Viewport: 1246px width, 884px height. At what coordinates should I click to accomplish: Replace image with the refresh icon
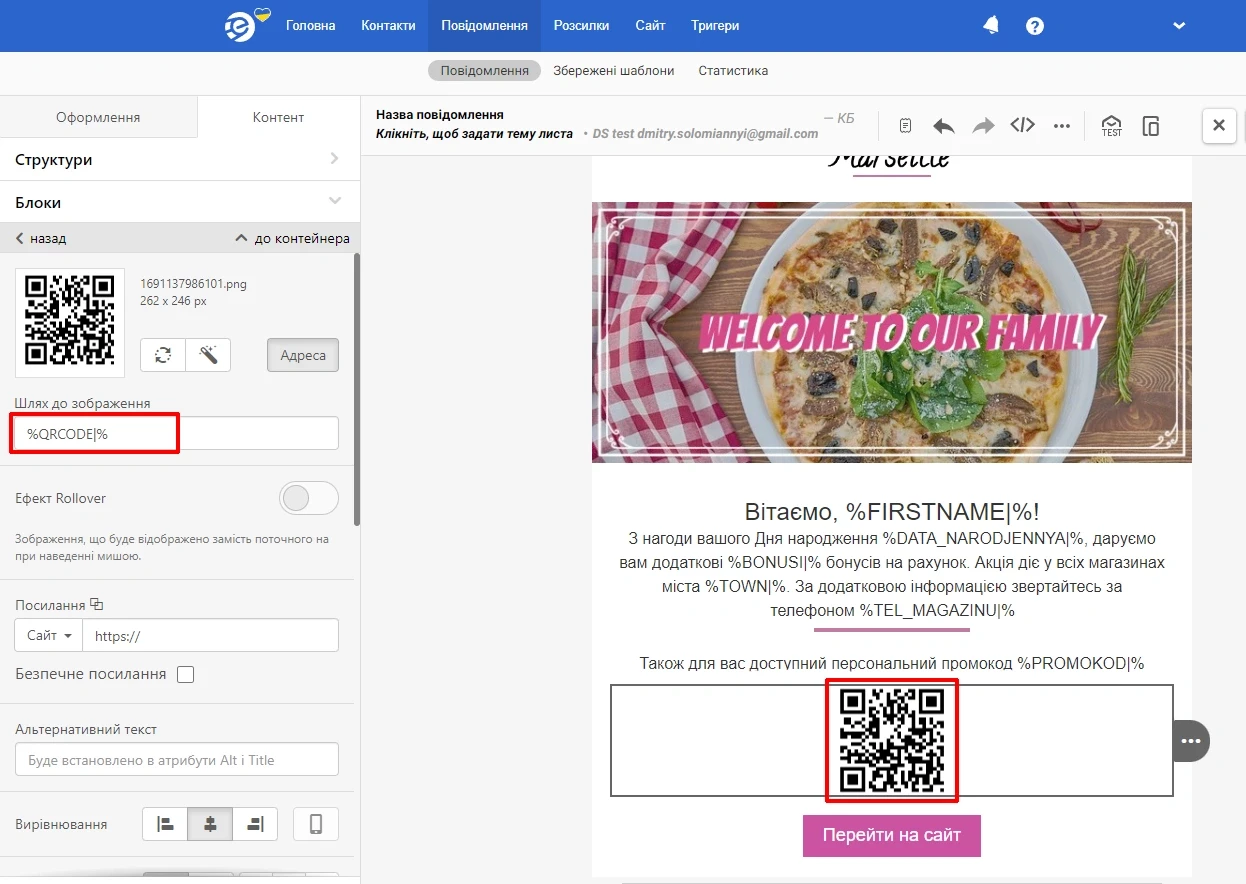pyautogui.click(x=163, y=355)
